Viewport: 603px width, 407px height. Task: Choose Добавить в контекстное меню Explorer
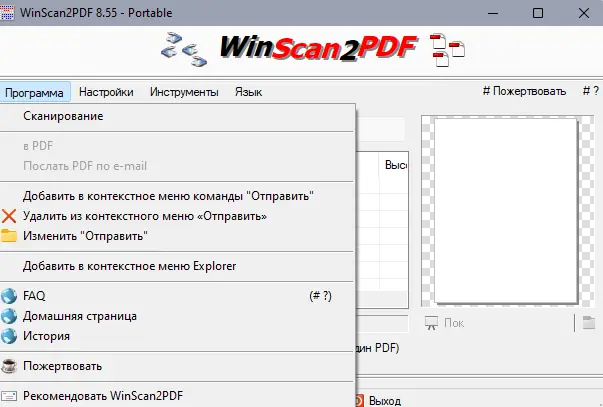coord(177,266)
